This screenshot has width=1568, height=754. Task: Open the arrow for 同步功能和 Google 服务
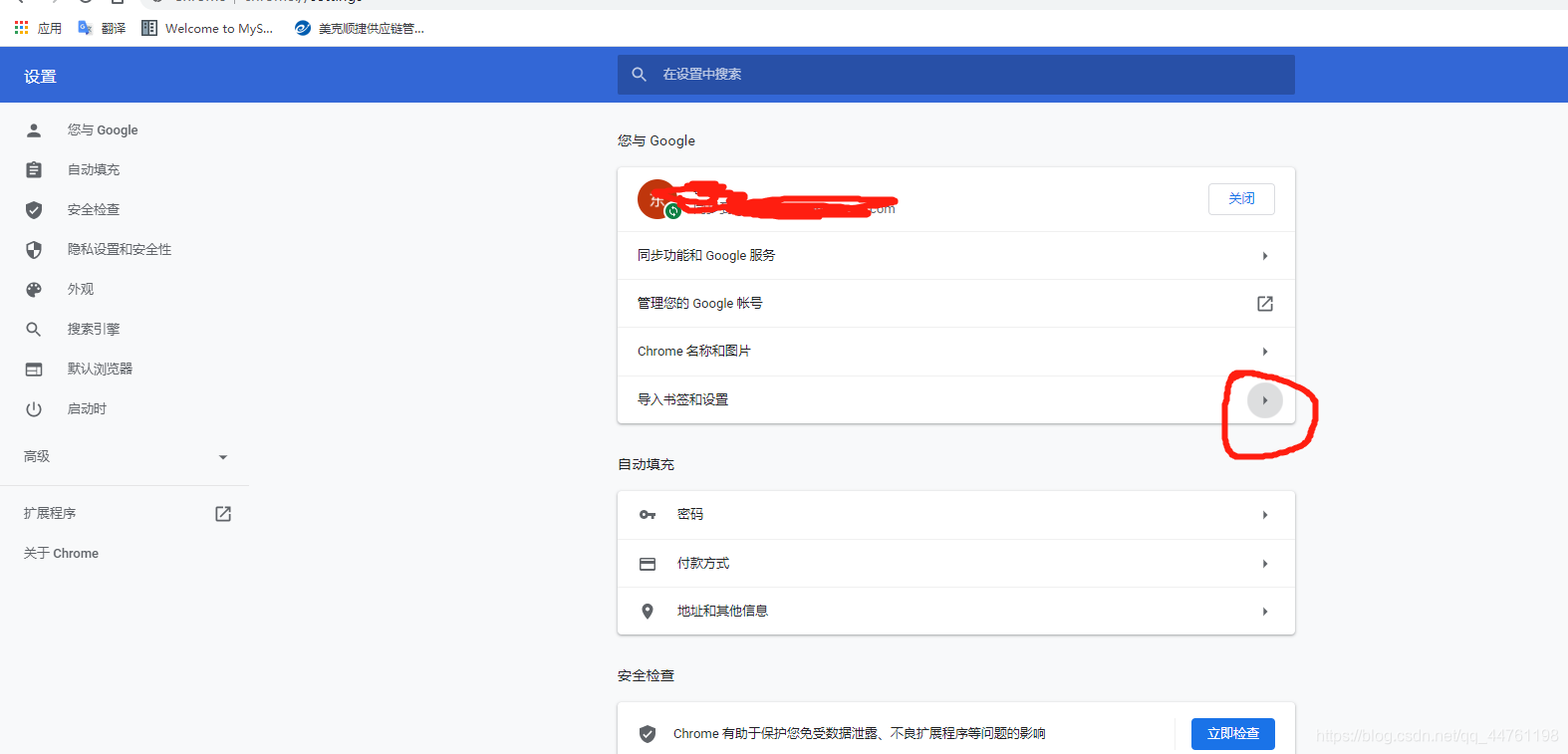(x=1265, y=256)
